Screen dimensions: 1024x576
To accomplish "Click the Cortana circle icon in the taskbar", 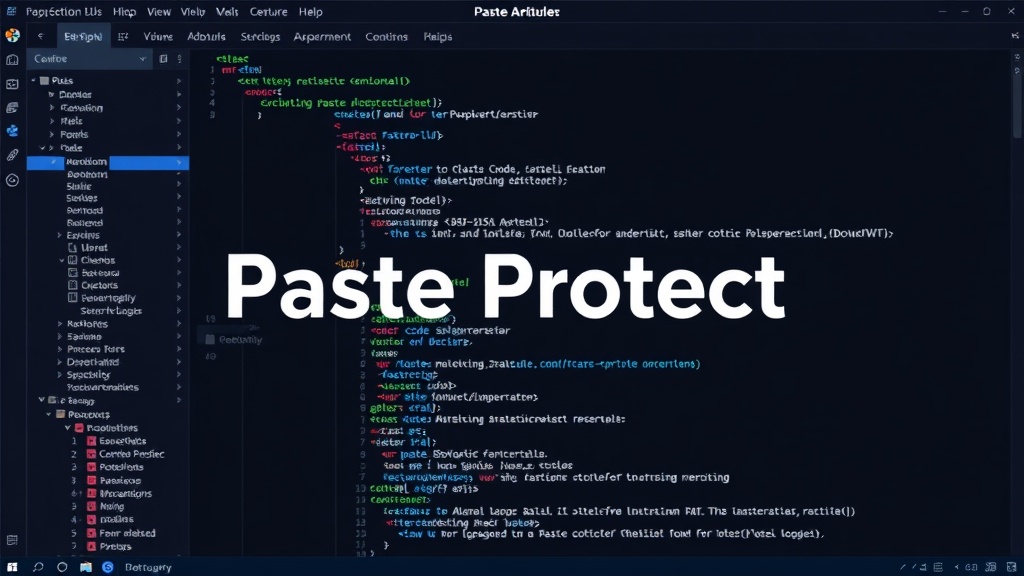I will point(62,567).
